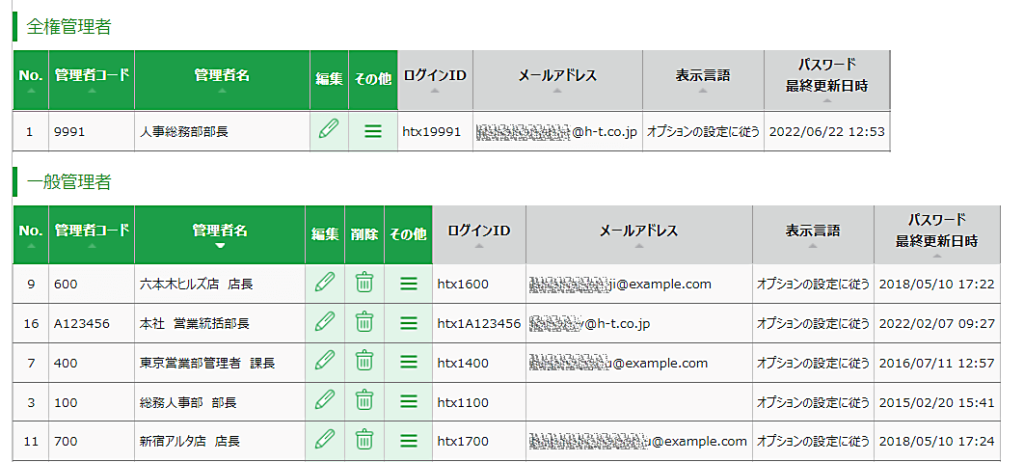Screen dimensions: 1024x462
Task: Sort general admin table by No. column
Action: pyautogui.click(x=30, y=235)
